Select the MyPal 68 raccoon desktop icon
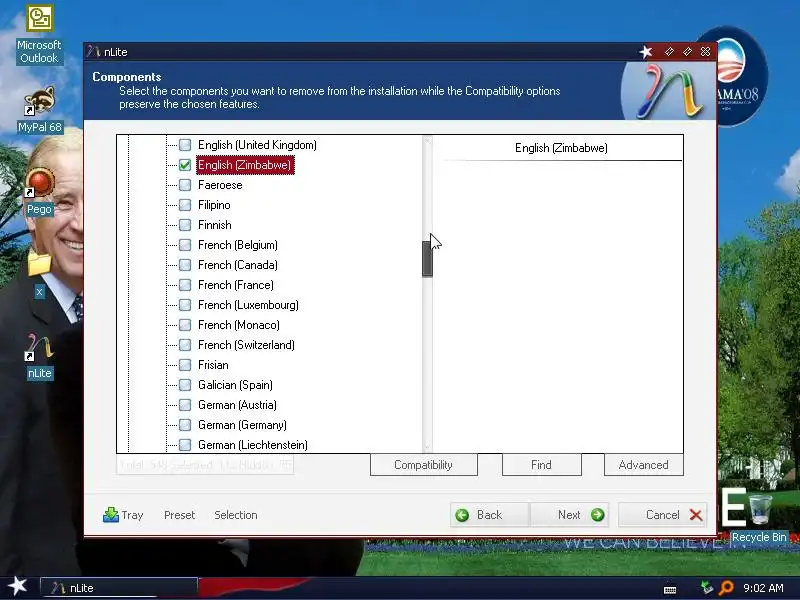Image resolution: width=800 pixels, height=600 pixels. click(x=39, y=109)
